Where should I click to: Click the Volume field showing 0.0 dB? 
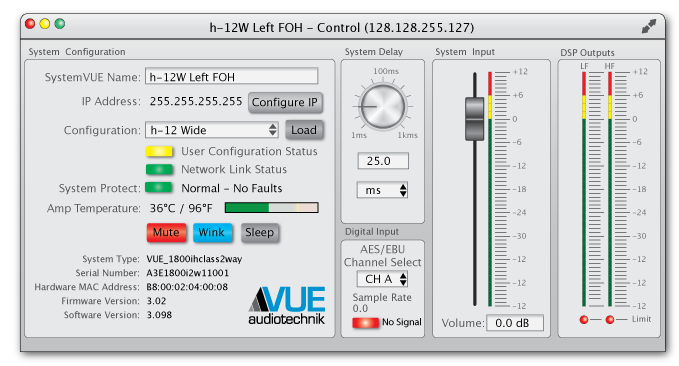[515, 323]
